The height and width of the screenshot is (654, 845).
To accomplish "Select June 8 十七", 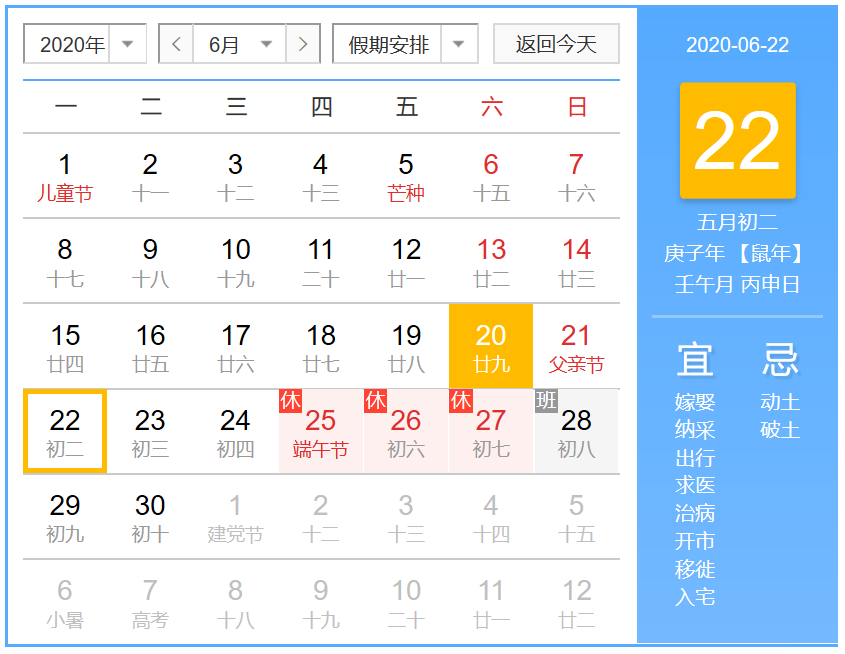I will point(65,262).
